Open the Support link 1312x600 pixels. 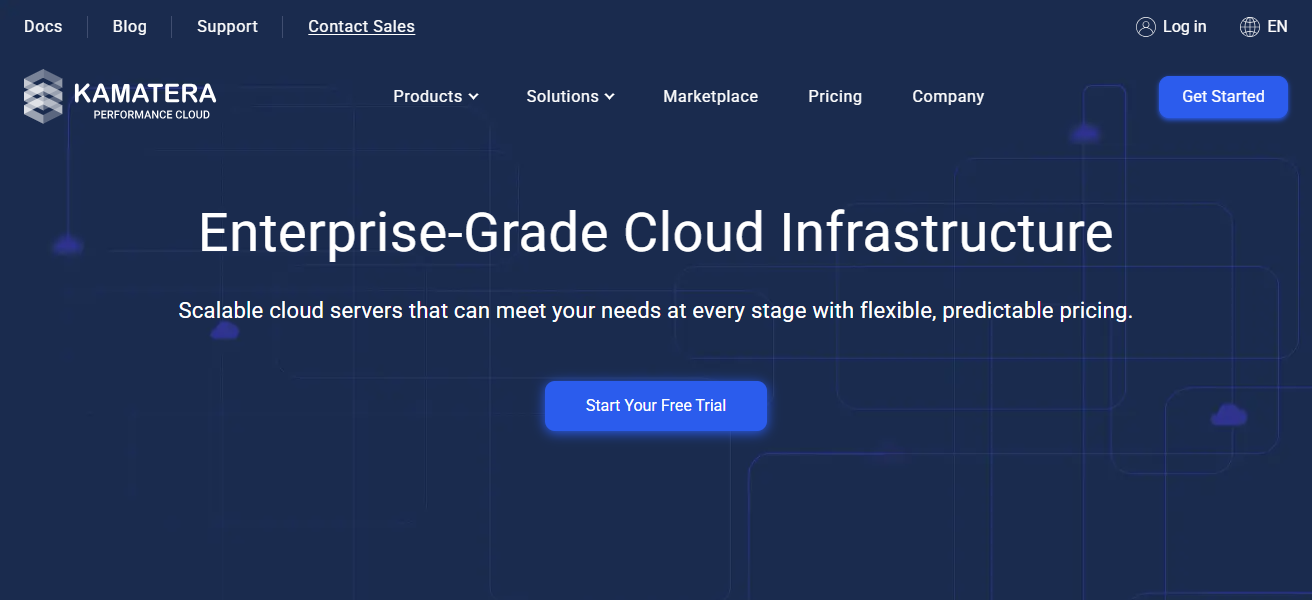pos(227,27)
